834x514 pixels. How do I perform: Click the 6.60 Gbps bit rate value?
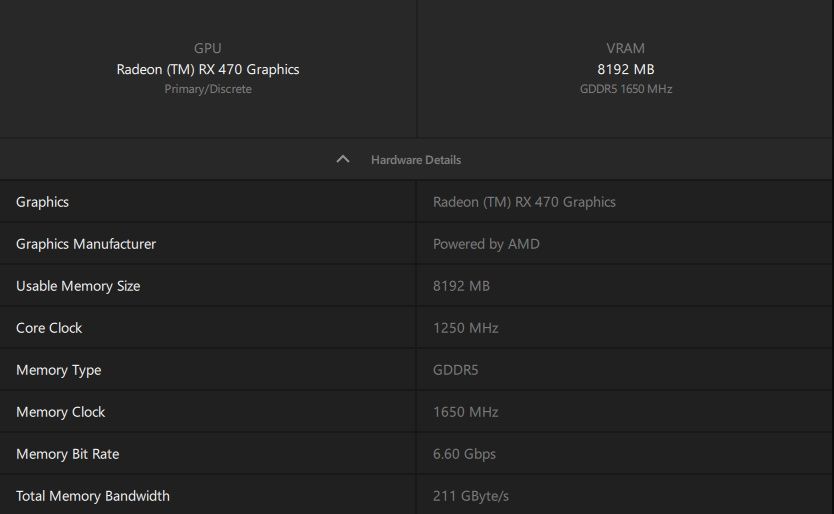click(x=464, y=454)
